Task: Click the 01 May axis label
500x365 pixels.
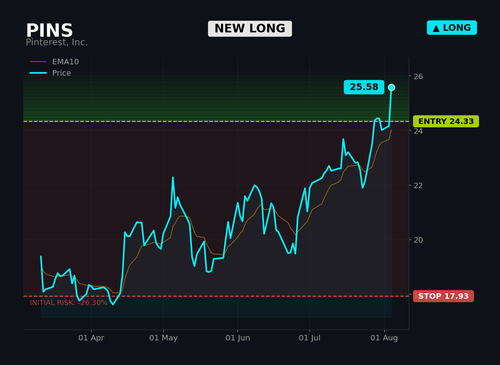Action: tap(163, 338)
